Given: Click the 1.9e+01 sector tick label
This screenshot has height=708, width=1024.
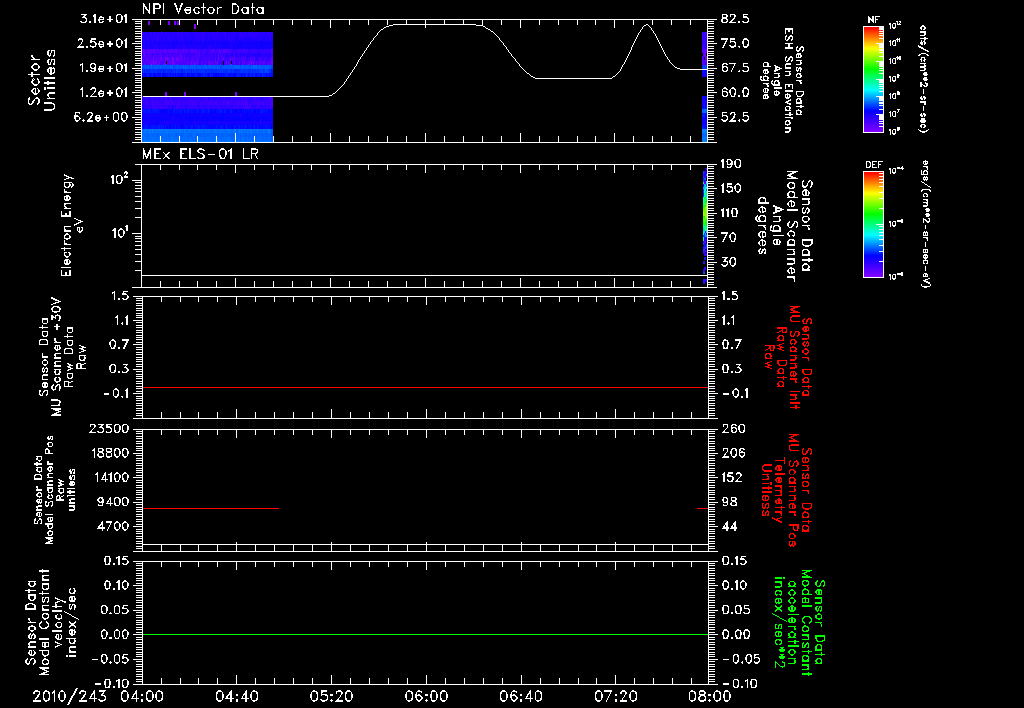Looking at the screenshot, I should point(103,68).
